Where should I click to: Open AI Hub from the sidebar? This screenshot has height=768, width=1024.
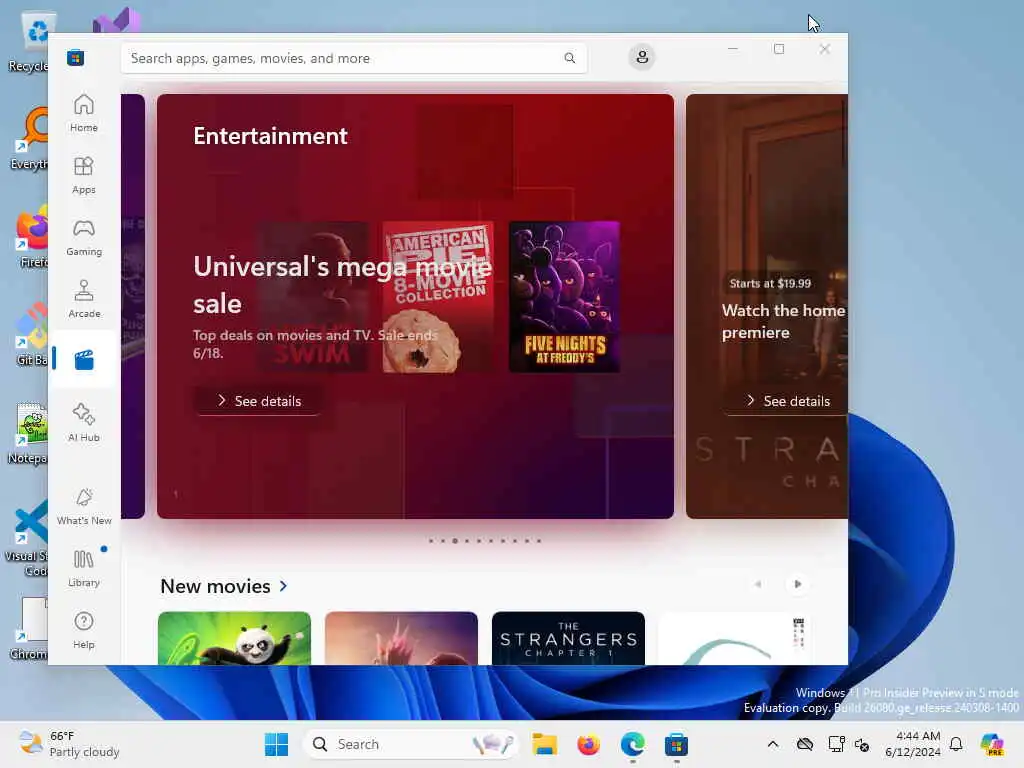84,423
